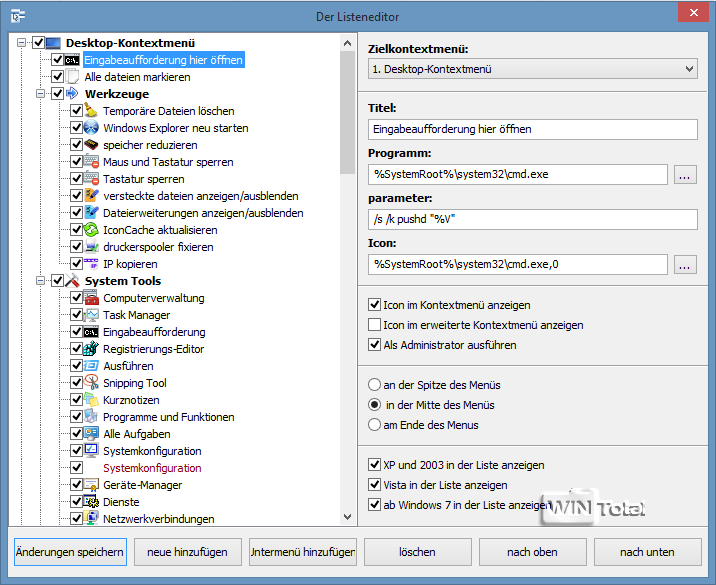
Task: Enable Icon im erweiterte Kontextmenü anzeigen
Action: [374, 325]
